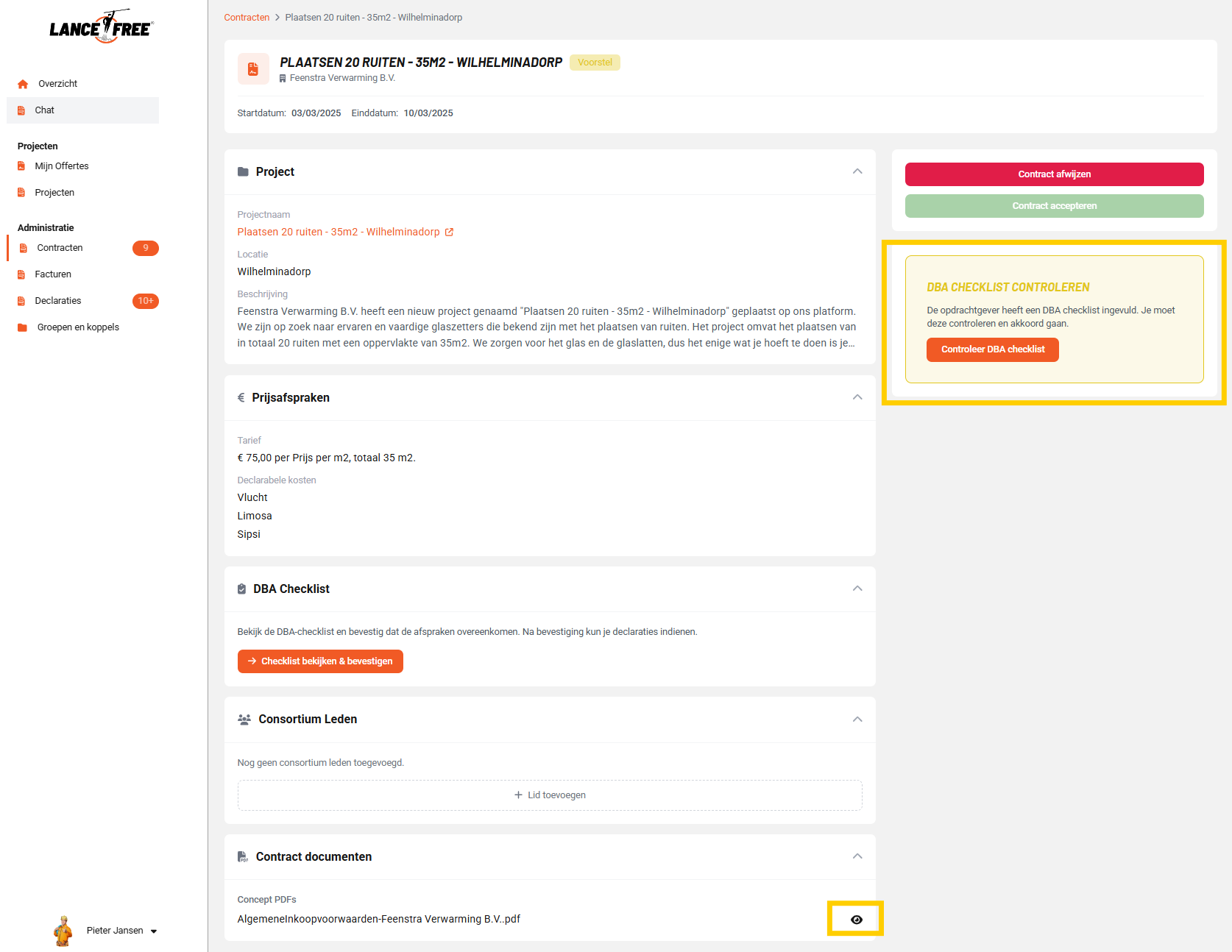
Task: Click the Lid toevoegen area
Action: [550, 795]
